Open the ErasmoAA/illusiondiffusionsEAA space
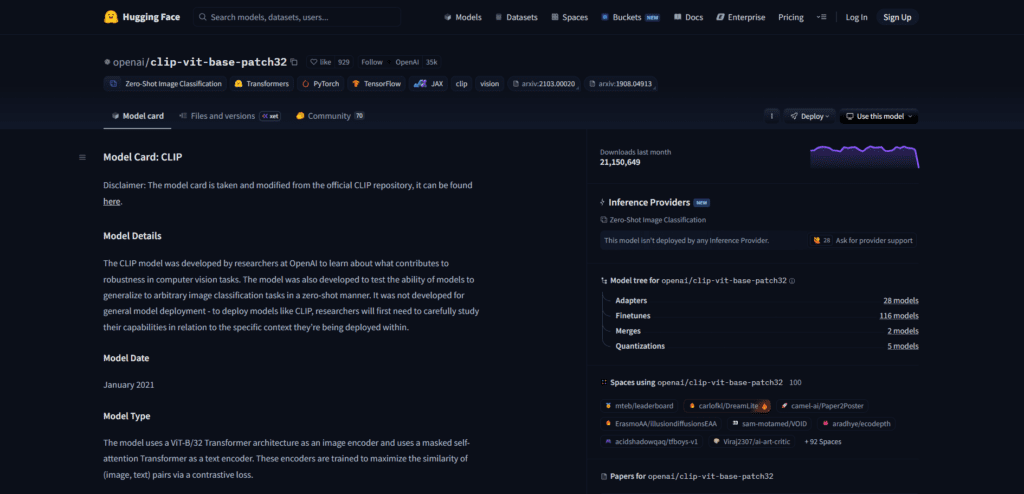Image resolution: width=1024 pixels, height=494 pixels. click(x=662, y=423)
